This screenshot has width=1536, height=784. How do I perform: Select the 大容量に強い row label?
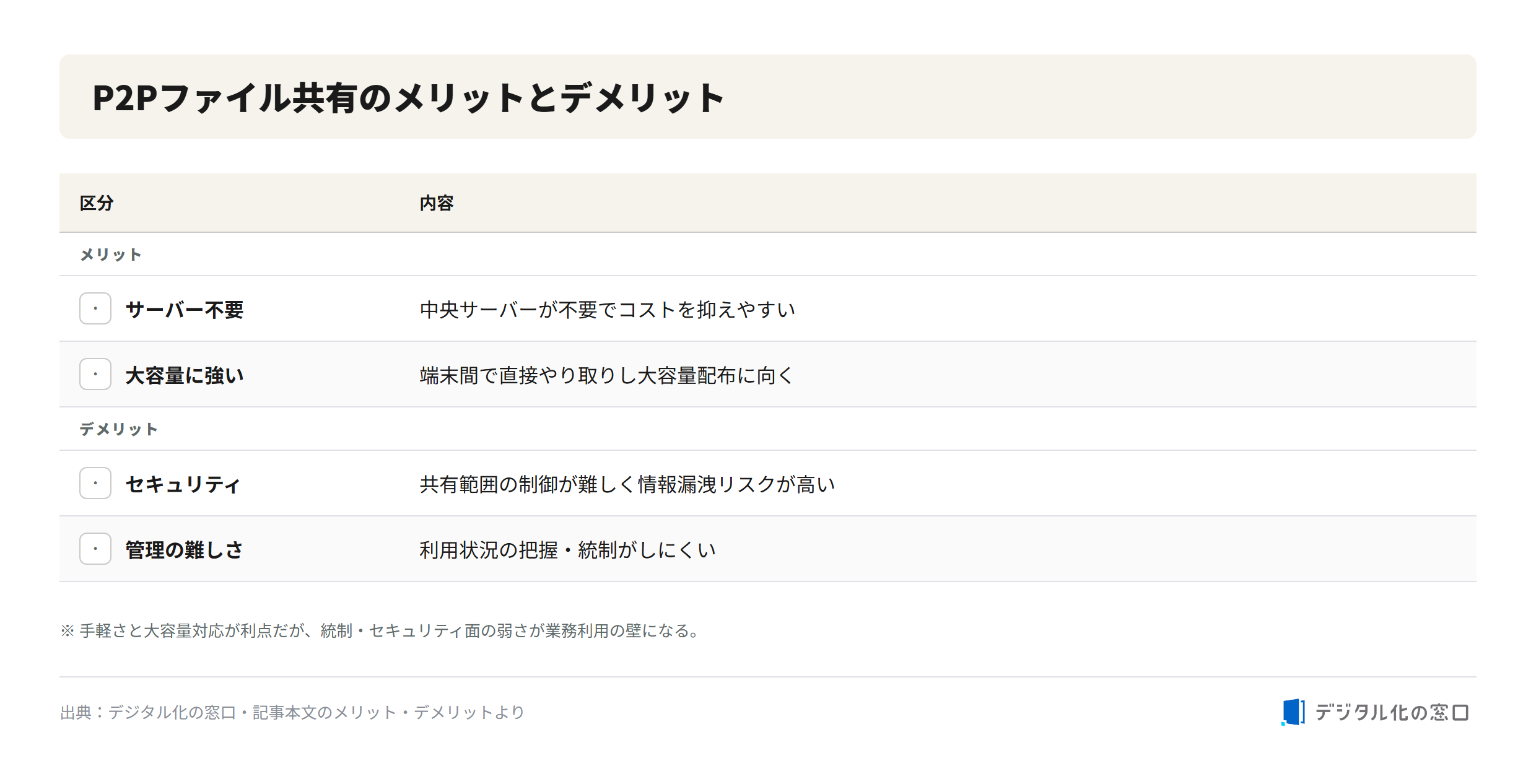pyautogui.click(x=185, y=375)
